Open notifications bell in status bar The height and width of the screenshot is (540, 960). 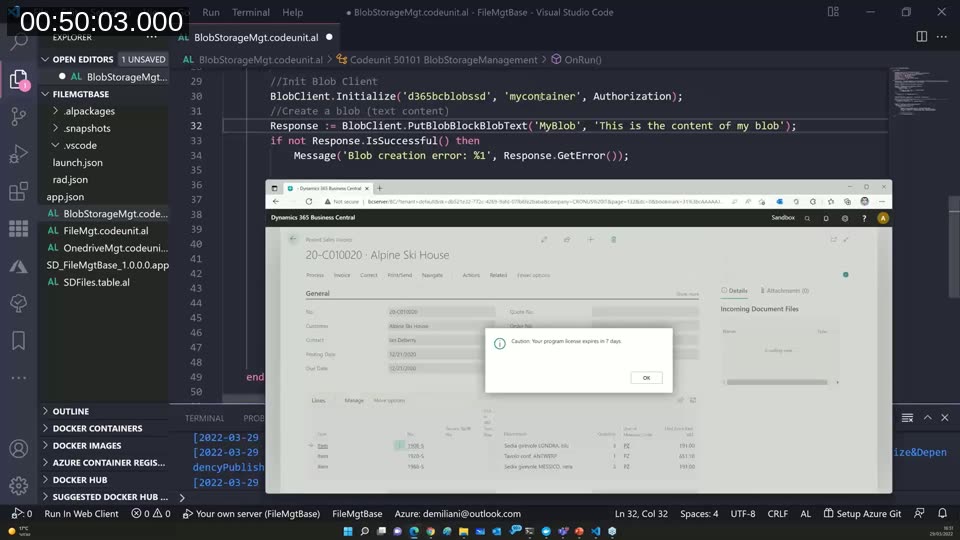942,513
